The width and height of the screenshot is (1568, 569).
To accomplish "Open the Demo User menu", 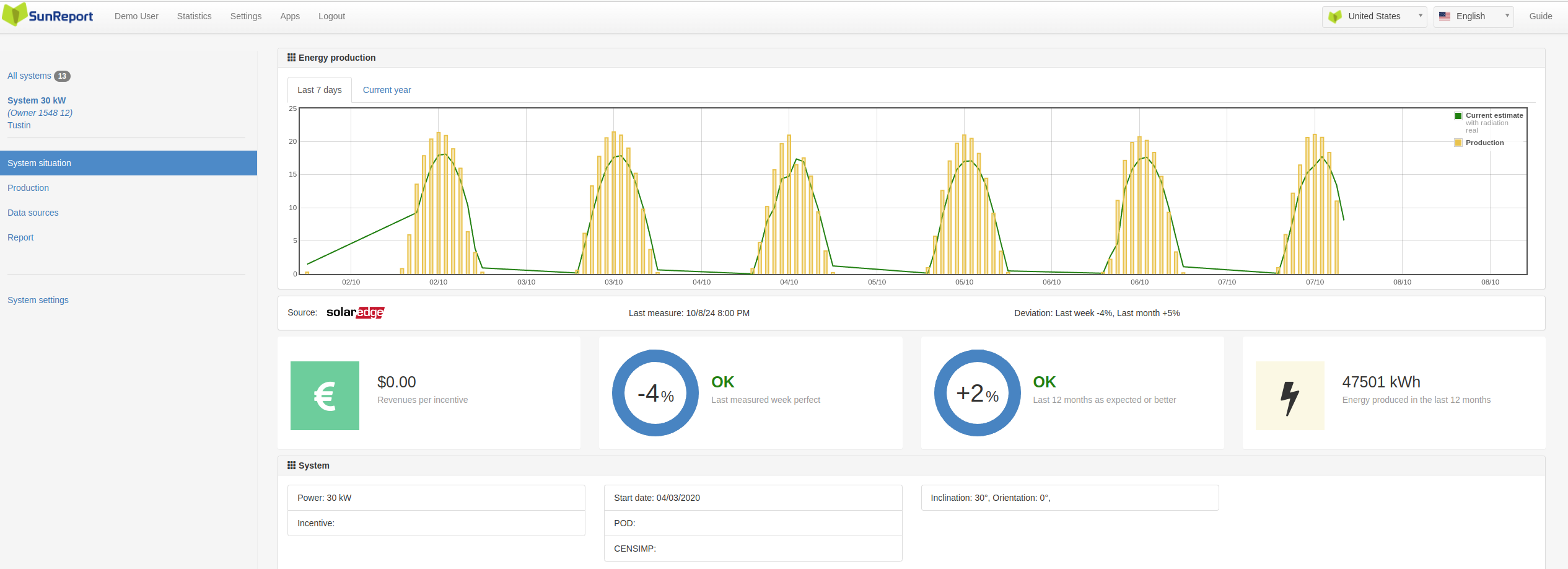I will (136, 16).
